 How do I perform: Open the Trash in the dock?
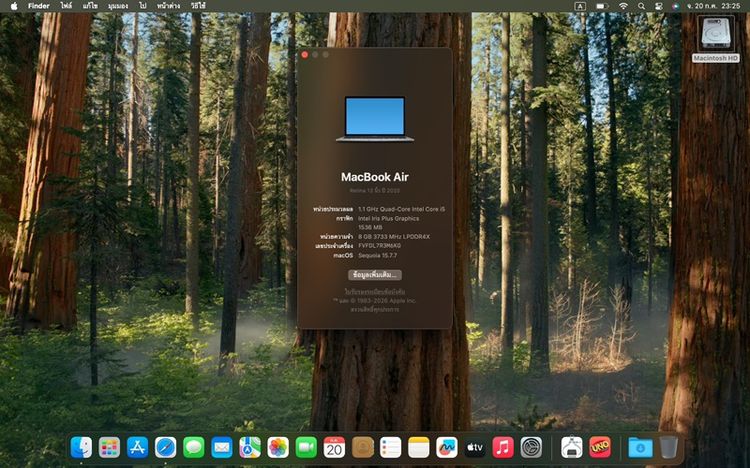669,447
